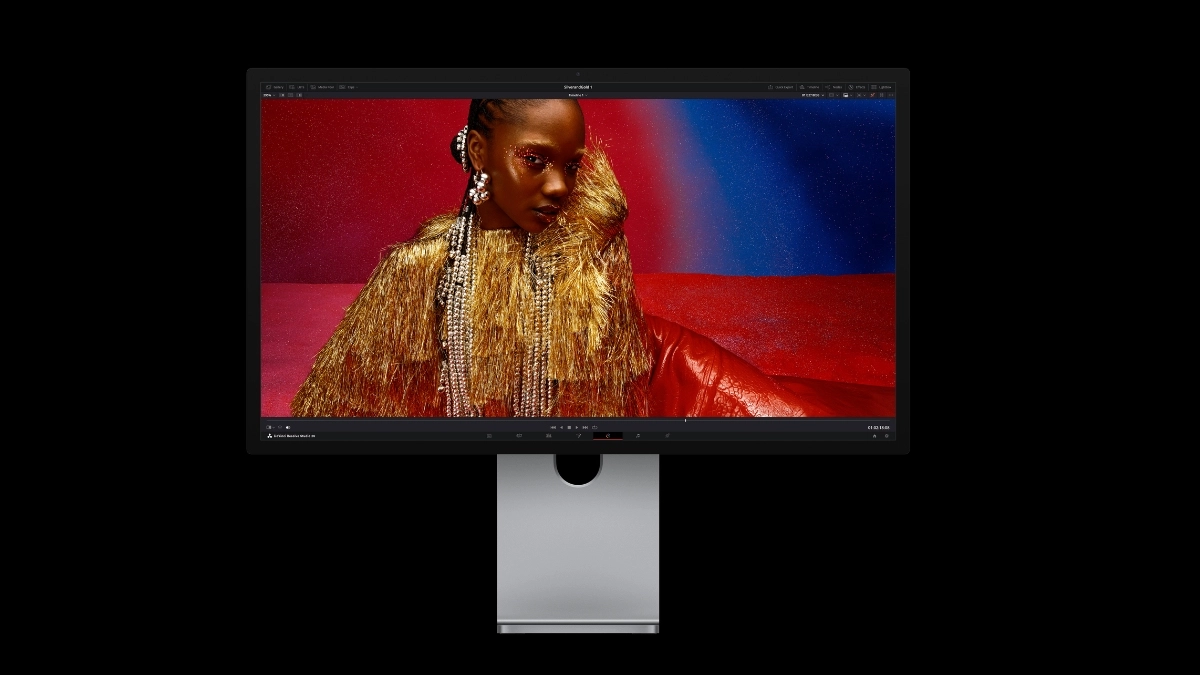The height and width of the screenshot is (675, 1200).
Task: Toggle loop playback mode
Action: point(595,427)
